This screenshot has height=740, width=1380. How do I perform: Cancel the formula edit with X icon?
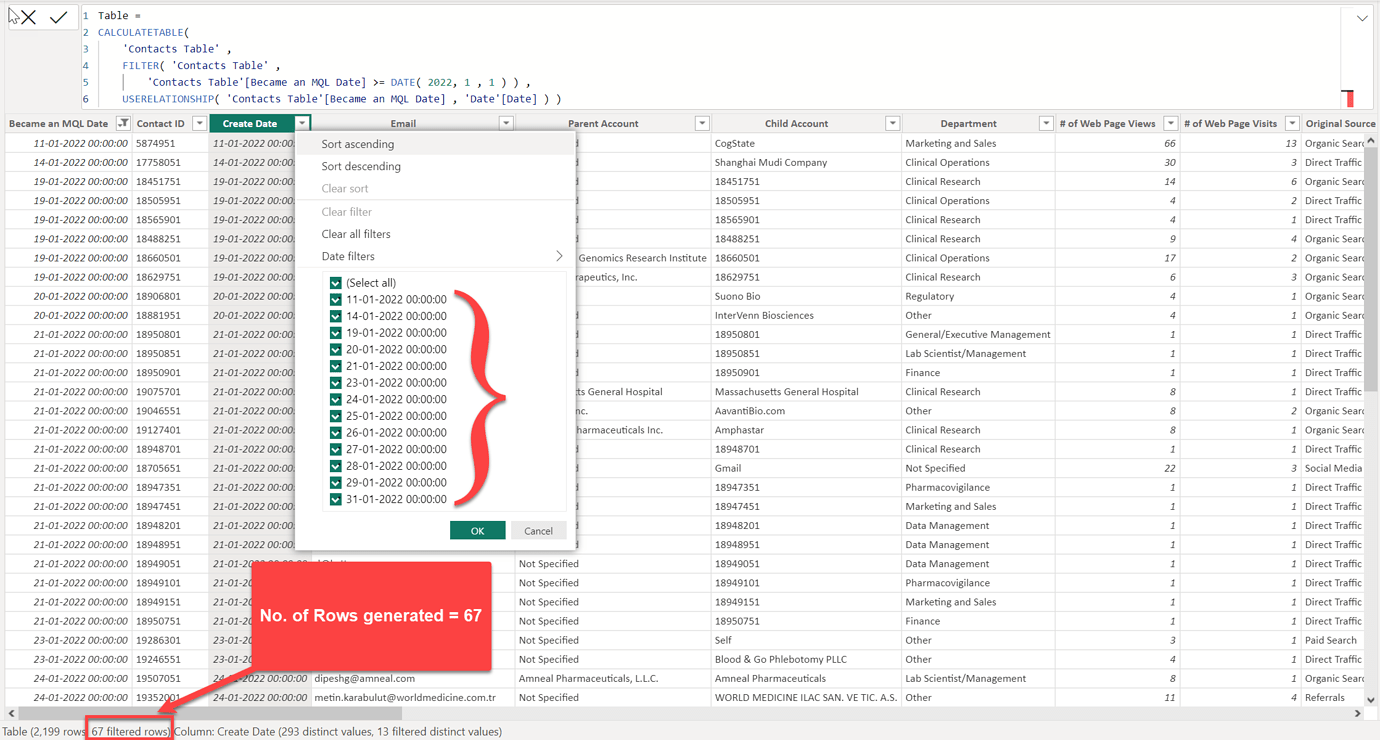[x=28, y=17]
